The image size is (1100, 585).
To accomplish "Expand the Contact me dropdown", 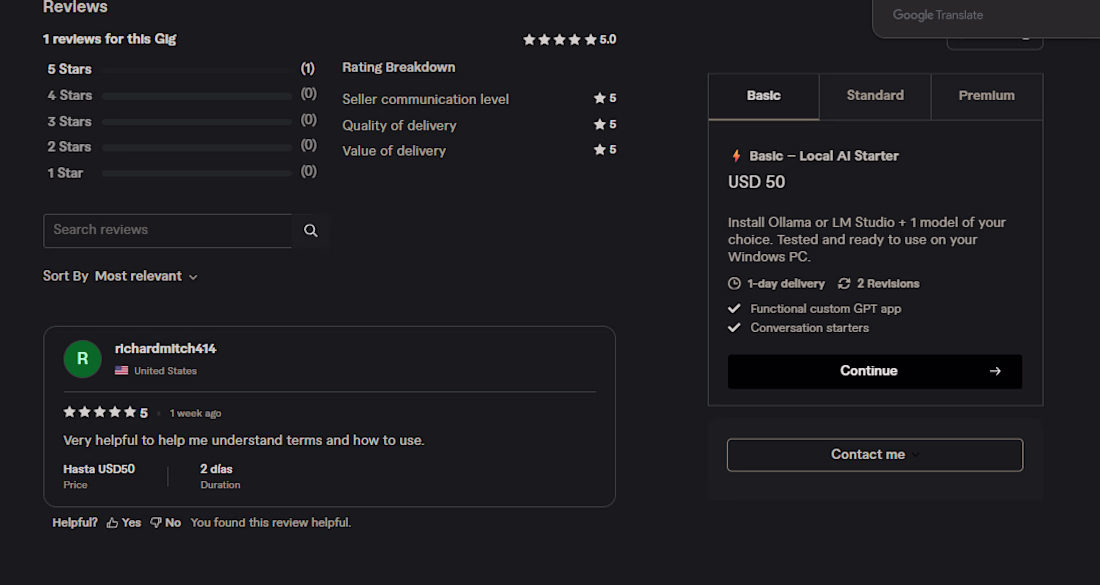I will [x=875, y=455].
